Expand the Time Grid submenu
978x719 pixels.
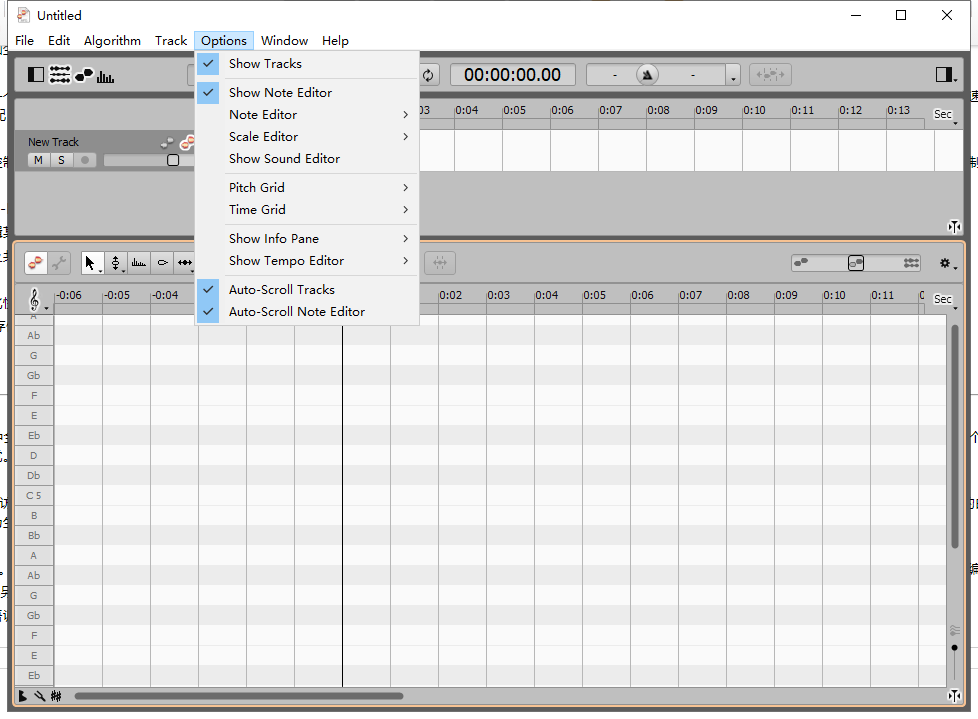click(307, 210)
